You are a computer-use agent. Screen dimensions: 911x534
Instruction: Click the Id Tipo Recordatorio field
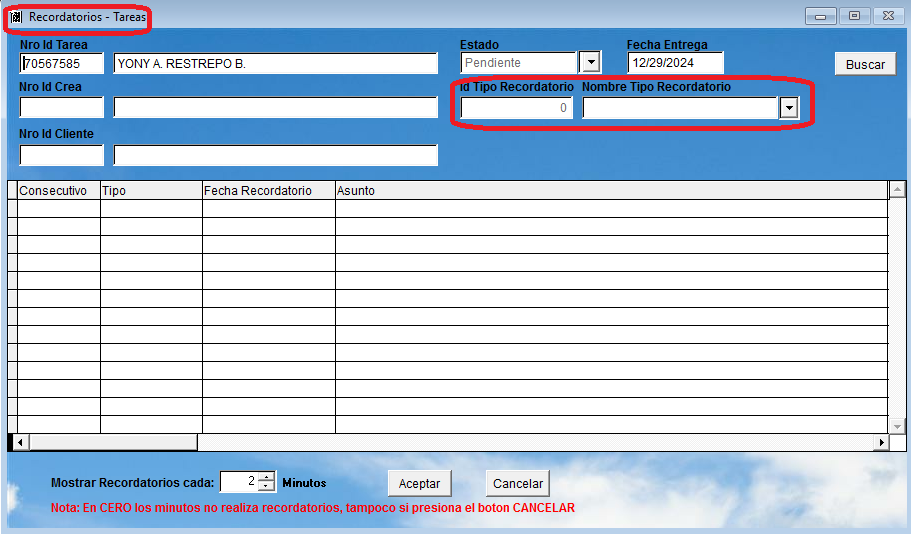point(517,107)
